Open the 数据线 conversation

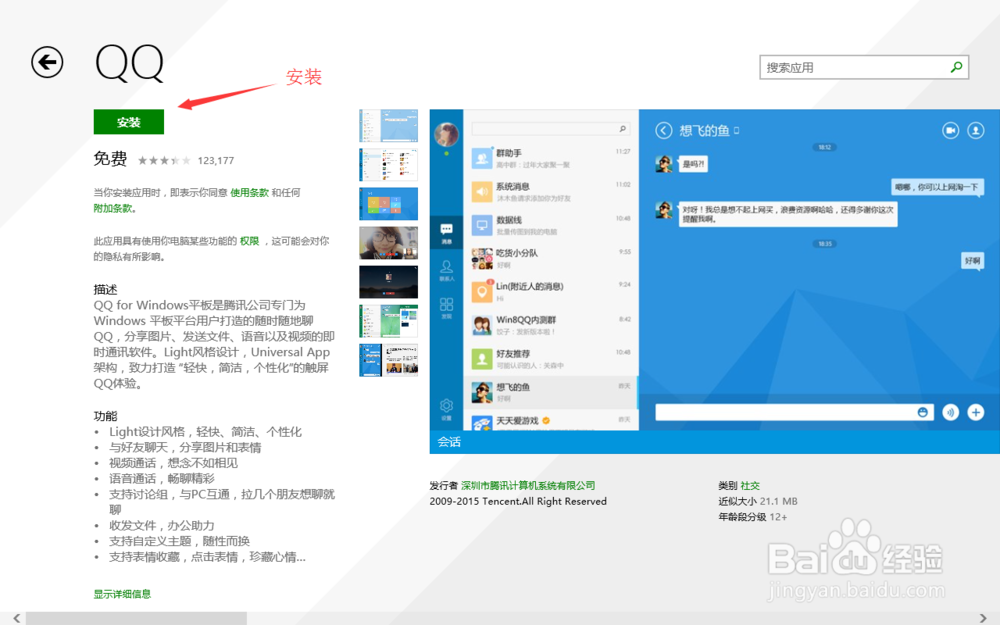tap(551, 224)
